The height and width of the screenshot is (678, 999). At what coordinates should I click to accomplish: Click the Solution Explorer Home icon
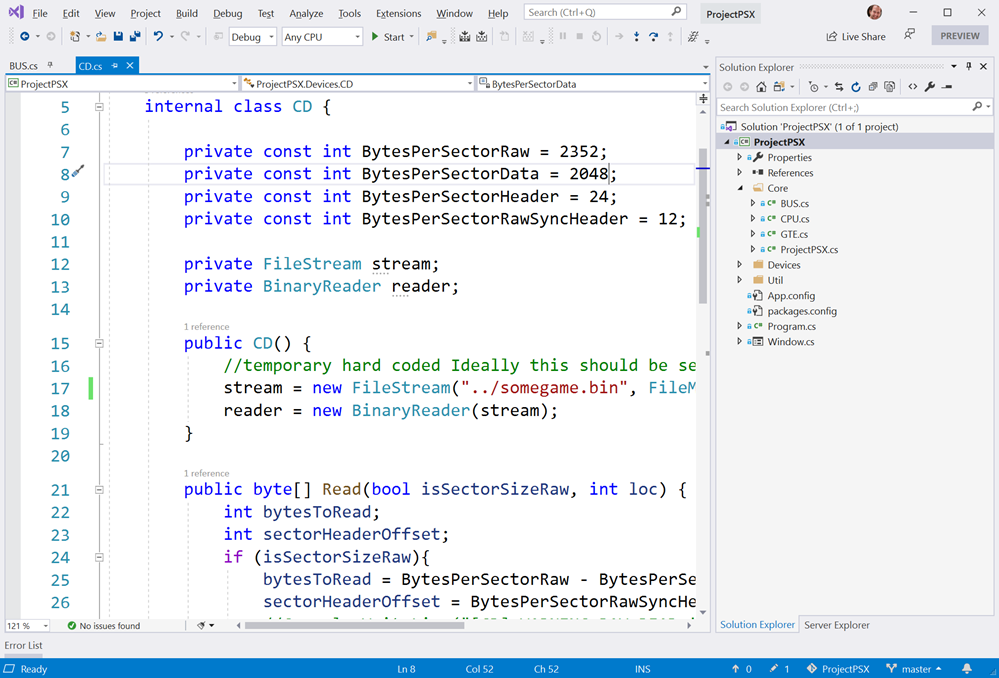[x=761, y=87]
